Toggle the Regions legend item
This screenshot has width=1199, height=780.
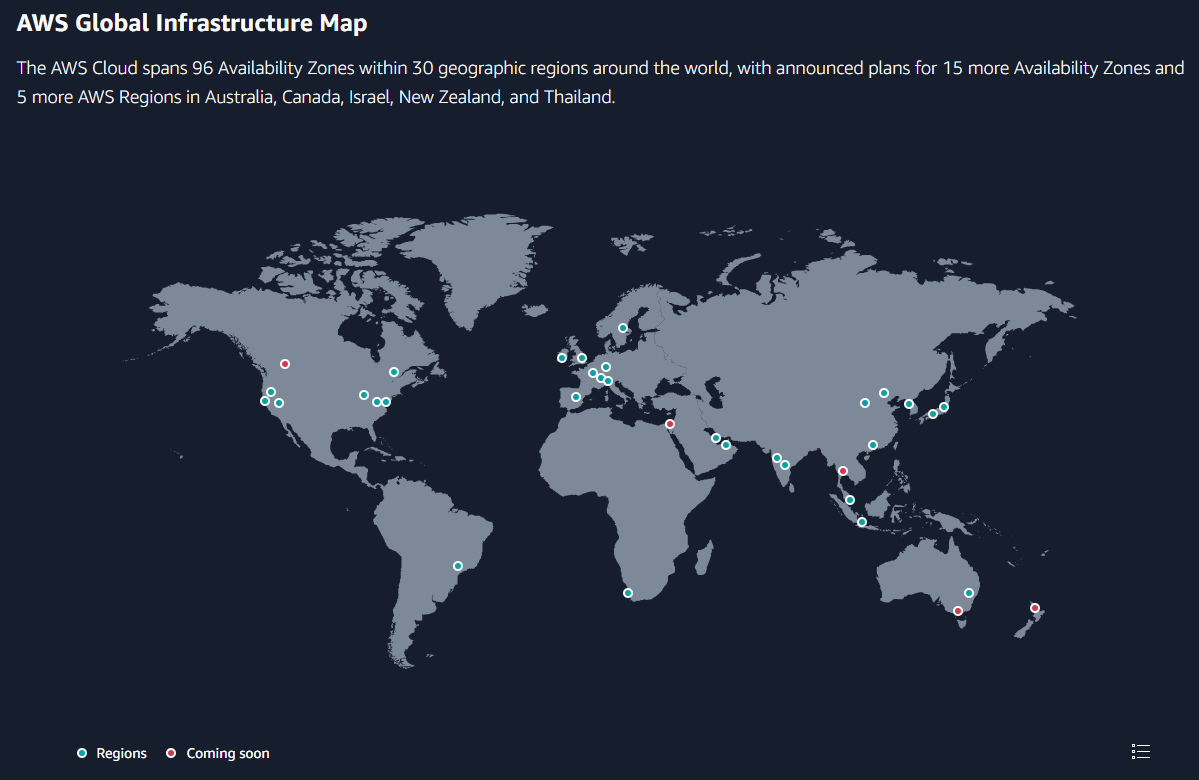[112, 753]
